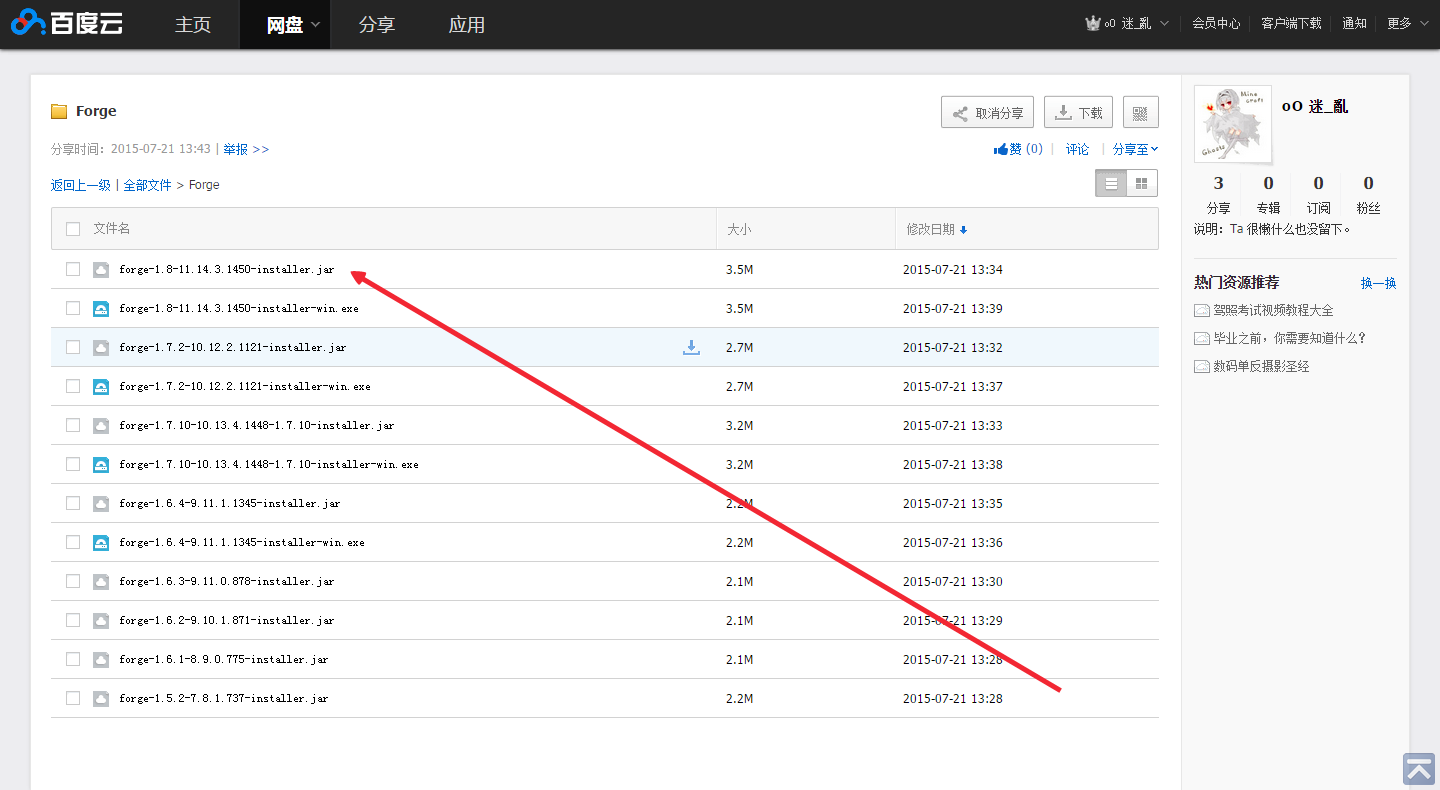Screen dimensions: 1440x790
Task: Check forge-1.6.4-9.11.1.1345-installer.jar checkbox
Action: pyautogui.click(x=73, y=503)
